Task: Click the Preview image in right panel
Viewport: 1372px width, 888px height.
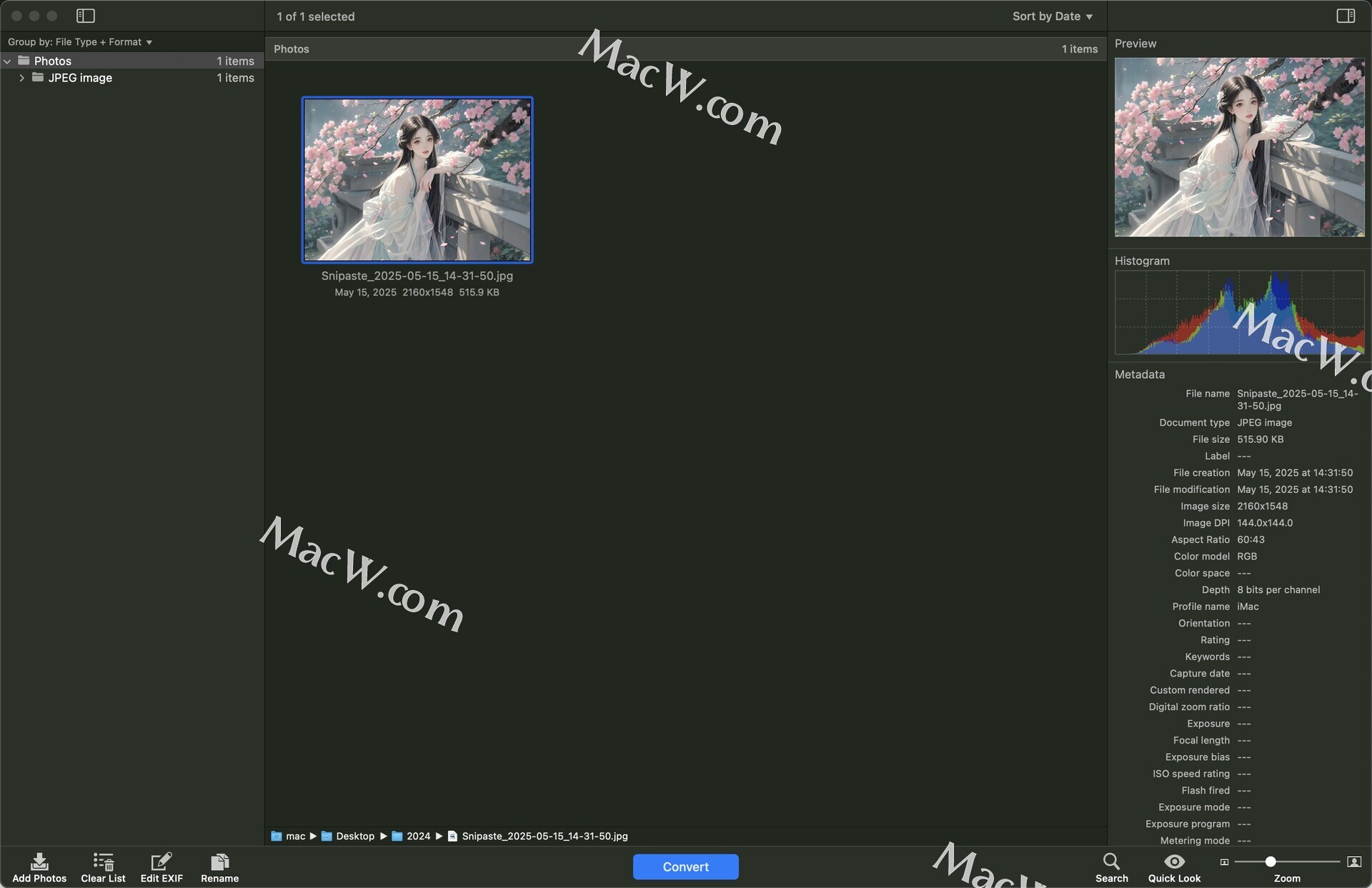Action: (1239, 147)
